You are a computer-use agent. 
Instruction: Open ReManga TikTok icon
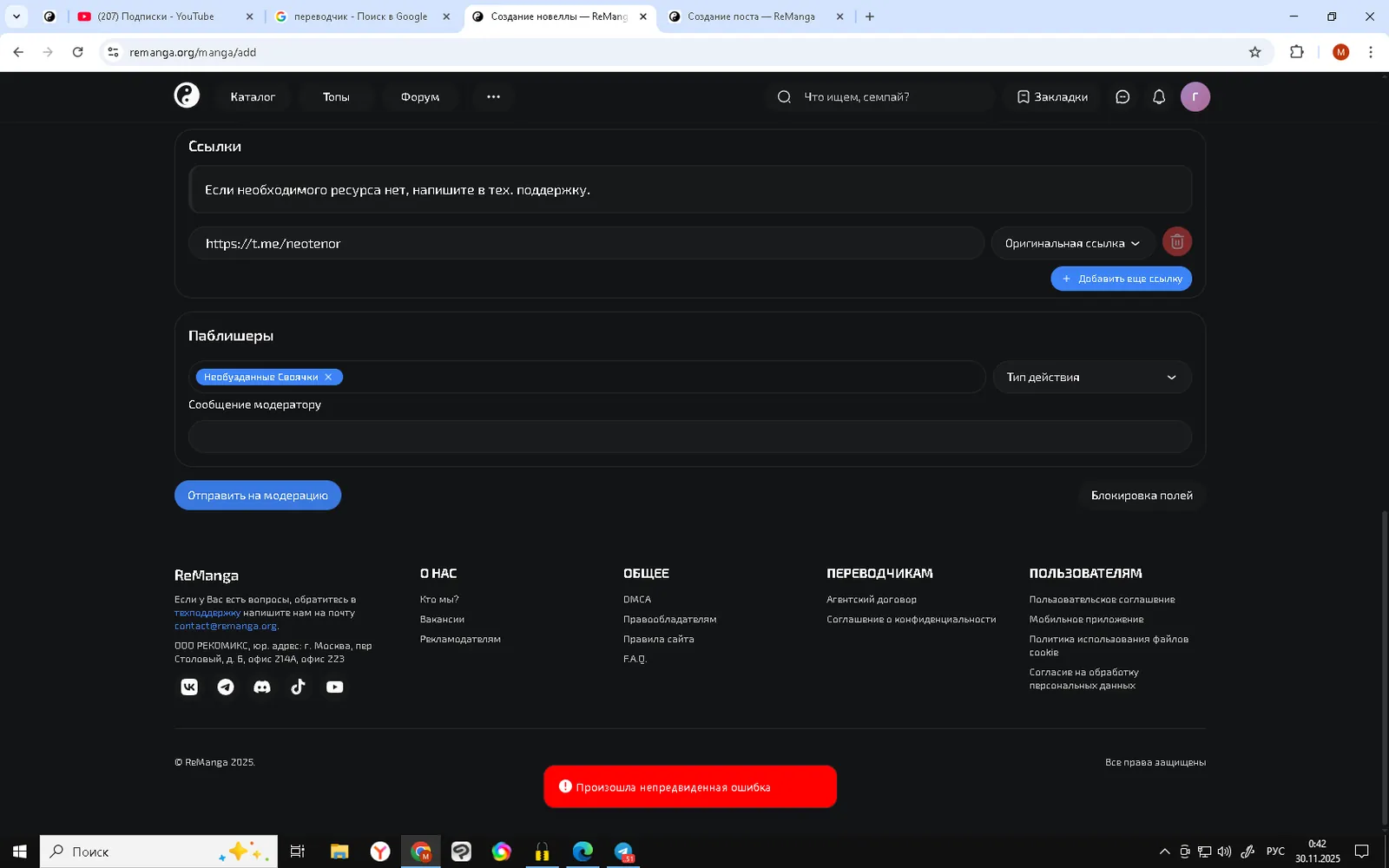coord(298,687)
